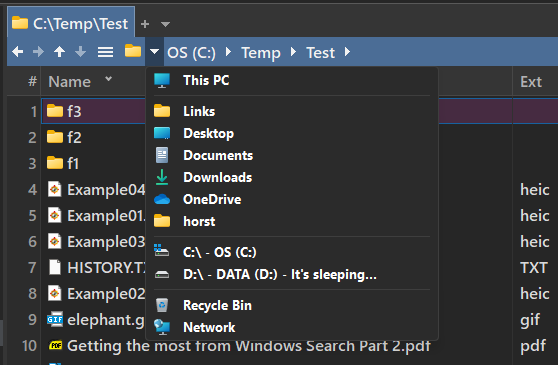558x365 pixels.
Task: Select the C:\Temp\Test tab
Action: click(x=71, y=22)
